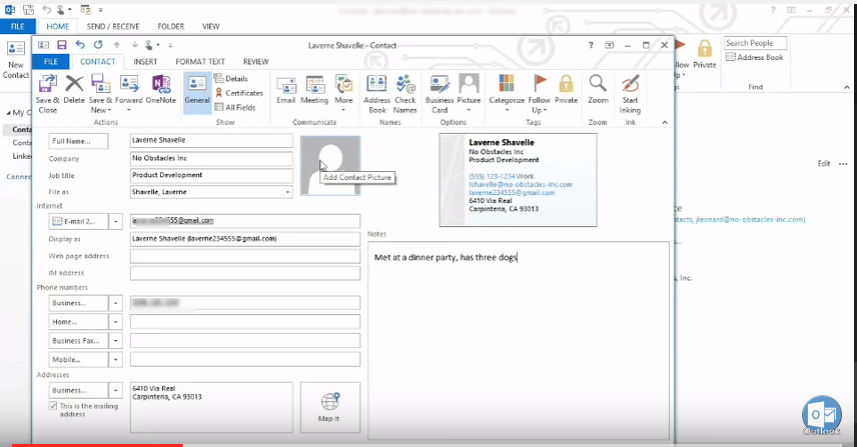Open the More communicate options
The width and height of the screenshot is (857, 447).
coord(343,94)
